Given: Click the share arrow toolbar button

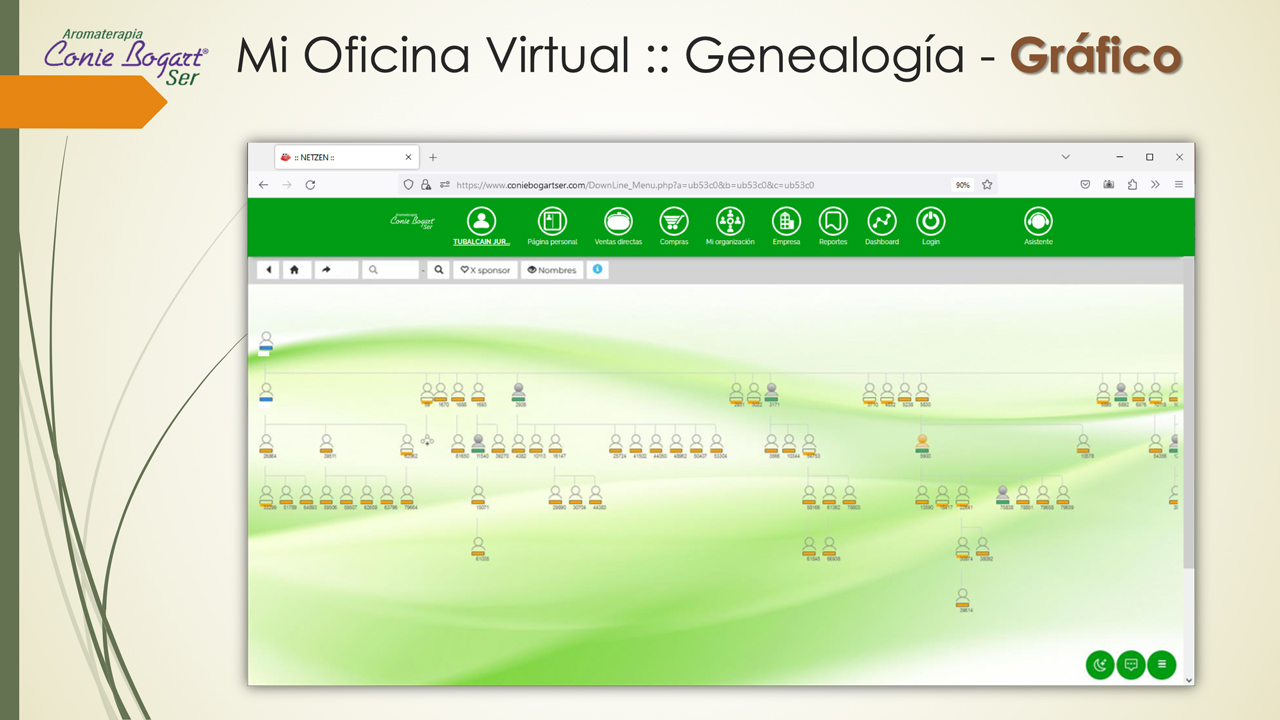Looking at the screenshot, I should 336,270.
